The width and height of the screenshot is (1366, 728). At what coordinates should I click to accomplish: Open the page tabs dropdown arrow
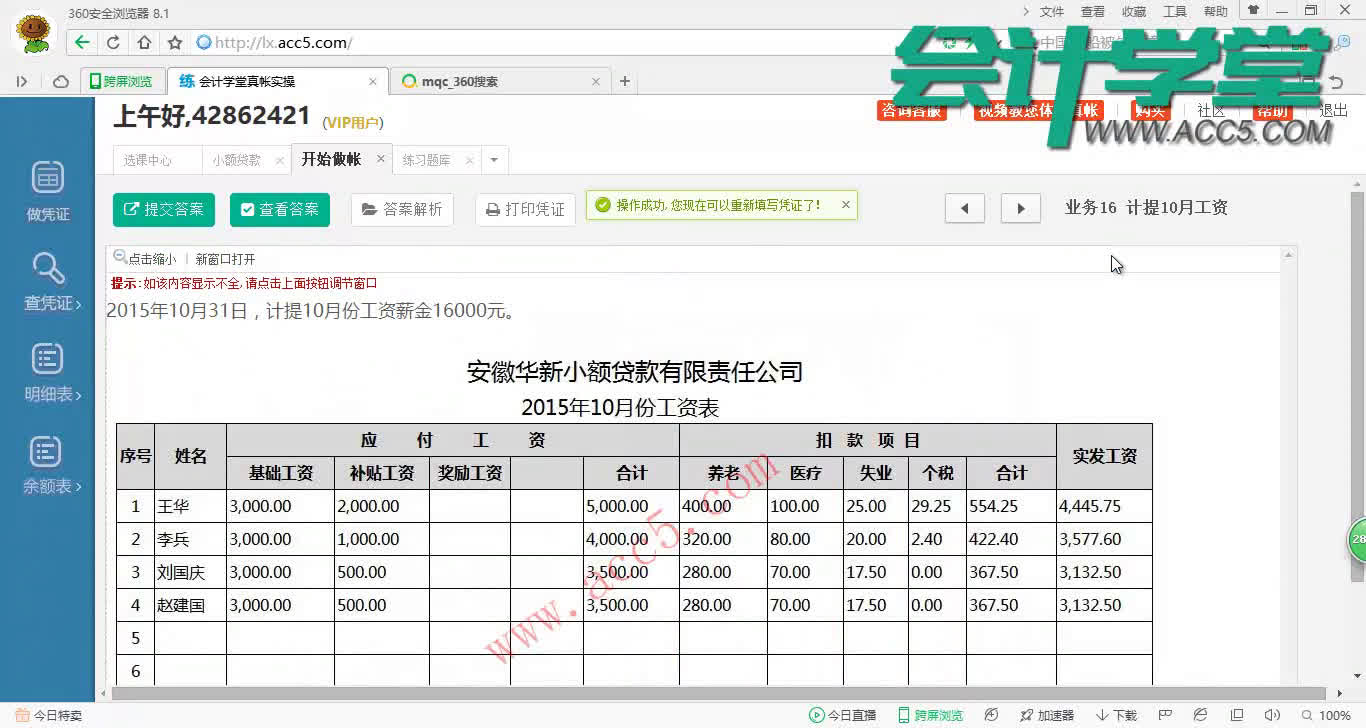click(x=494, y=160)
